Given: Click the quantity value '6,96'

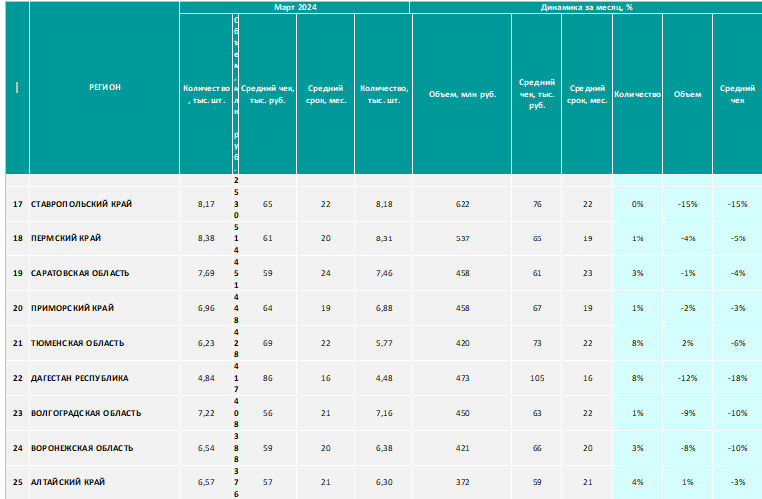Looking at the screenshot, I should pos(206,308).
